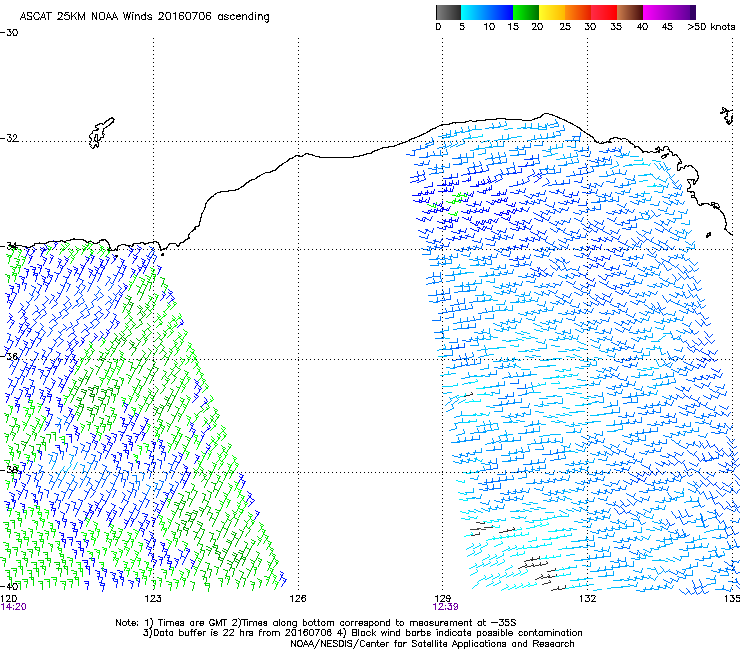This screenshot has width=740, height=650.
Task: Click the brown 35-40 knots legend swatch
Action: point(630,12)
